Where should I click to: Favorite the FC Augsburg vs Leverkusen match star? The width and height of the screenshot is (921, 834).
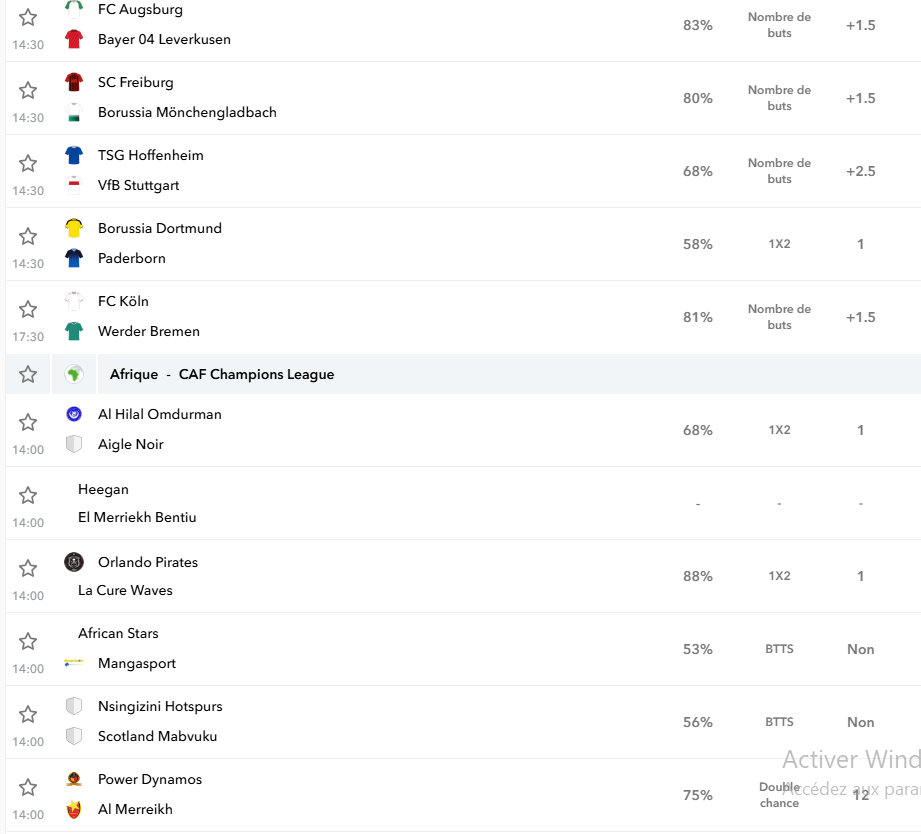click(x=28, y=18)
